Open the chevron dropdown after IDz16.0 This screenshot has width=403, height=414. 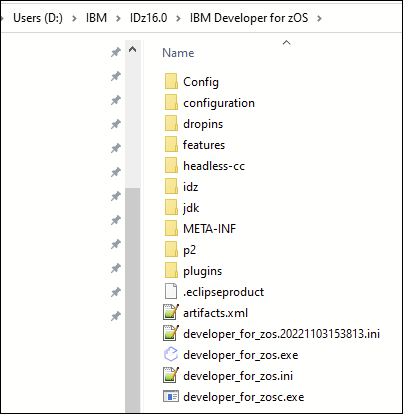pos(178,18)
